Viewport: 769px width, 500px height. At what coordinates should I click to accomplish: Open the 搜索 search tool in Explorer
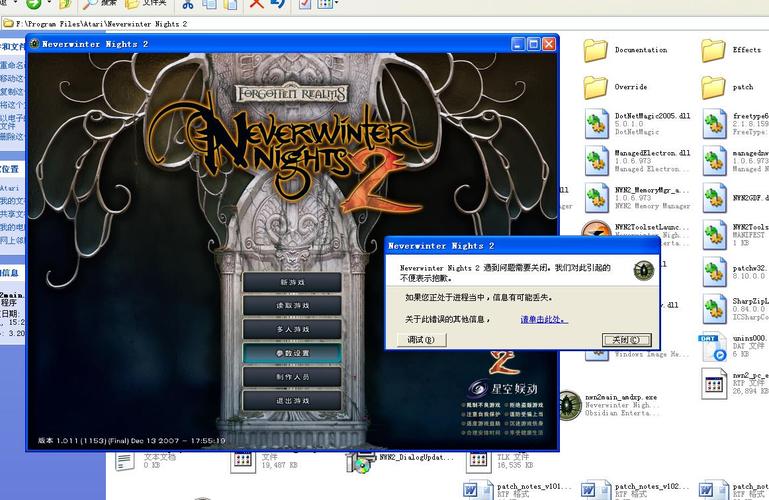(x=99, y=4)
